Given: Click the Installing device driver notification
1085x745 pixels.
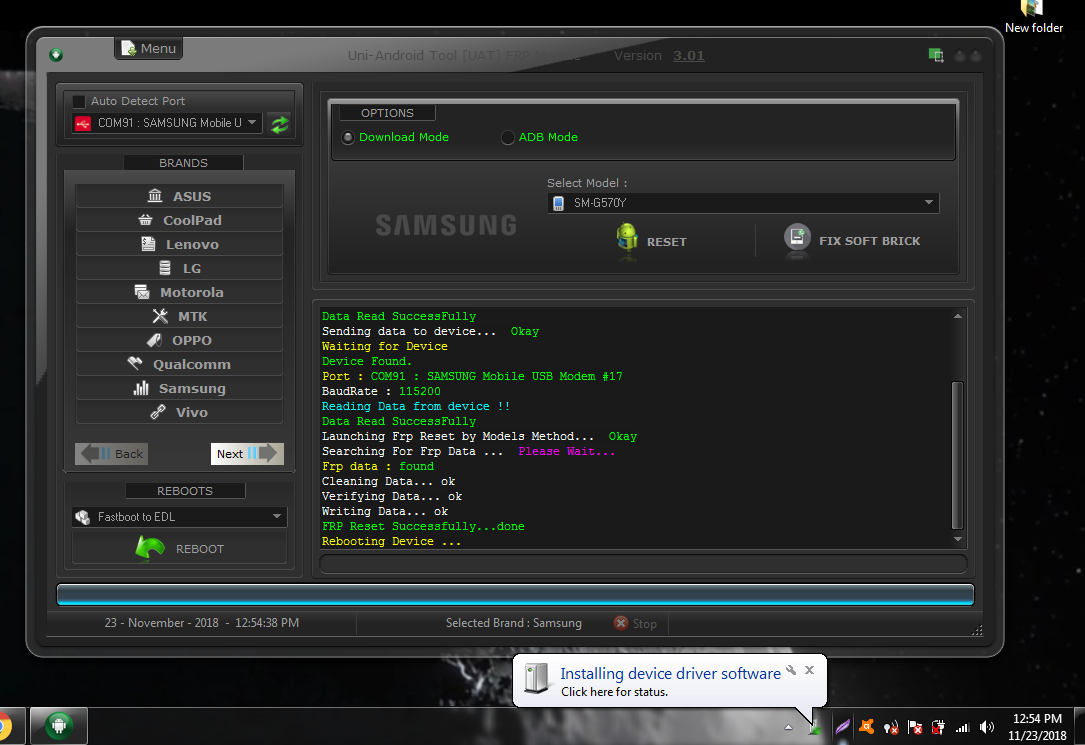Looking at the screenshot, I should coord(670,681).
